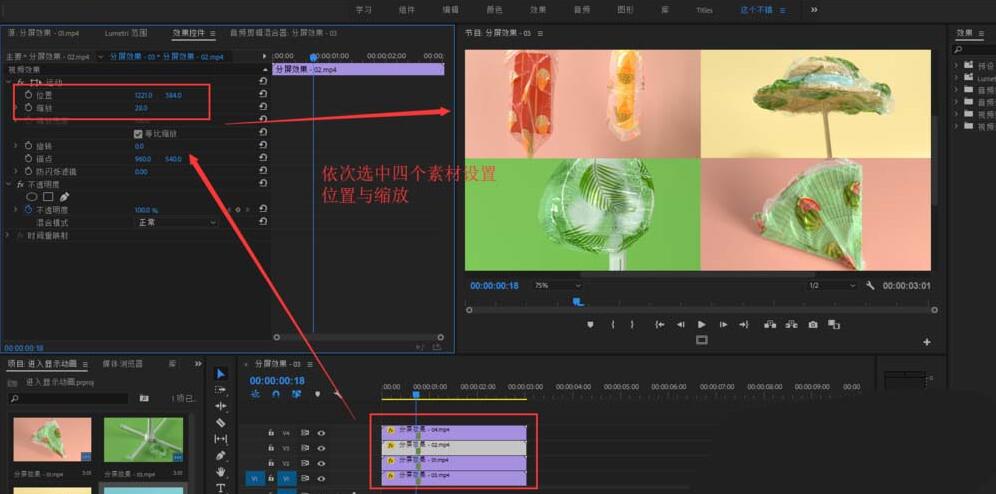
Task: Open the 混合模式 blend mode dropdown
Action: pyautogui.click(x=176, y=222)
